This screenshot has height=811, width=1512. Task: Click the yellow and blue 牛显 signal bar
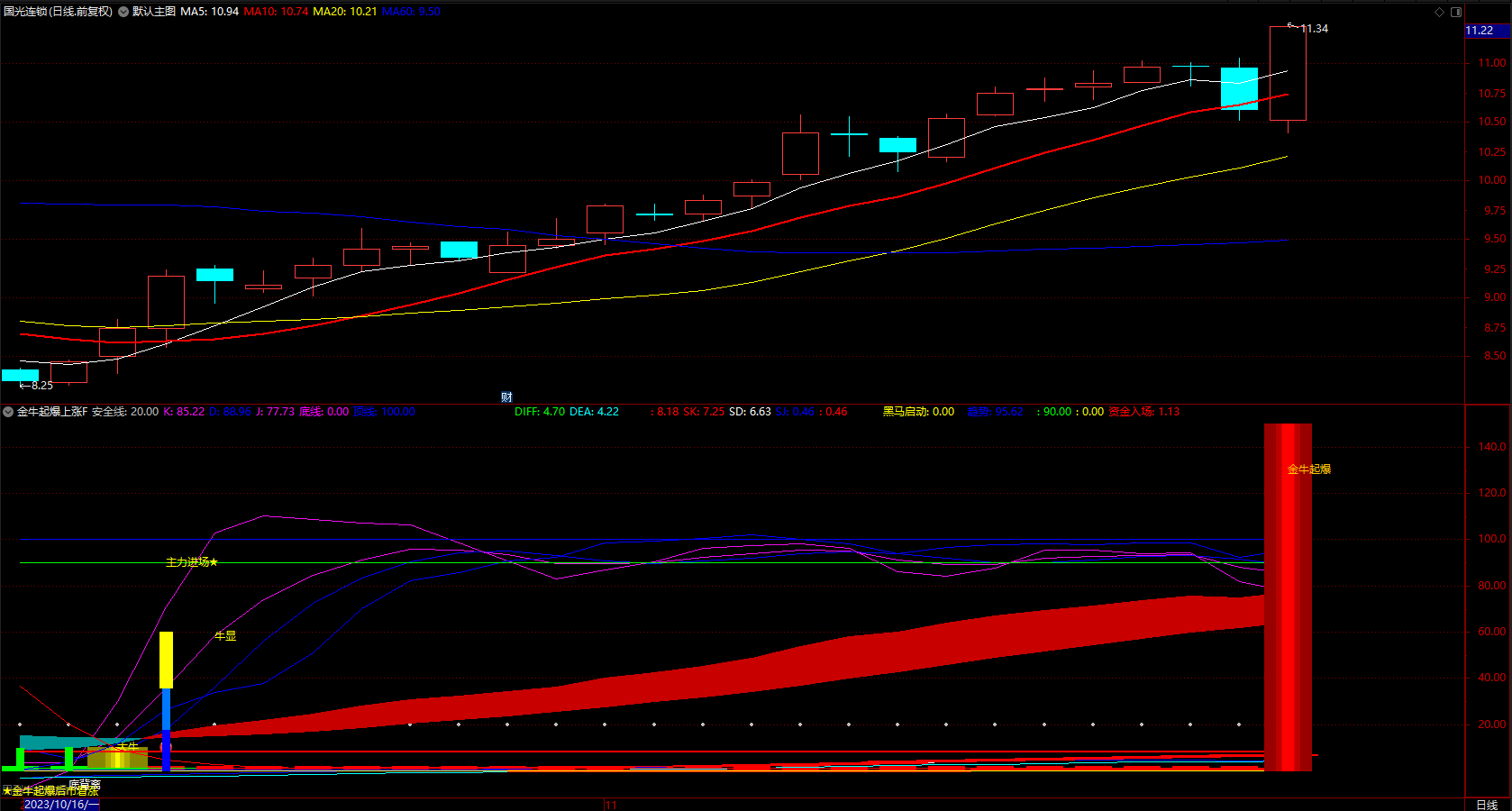(166, 701)
